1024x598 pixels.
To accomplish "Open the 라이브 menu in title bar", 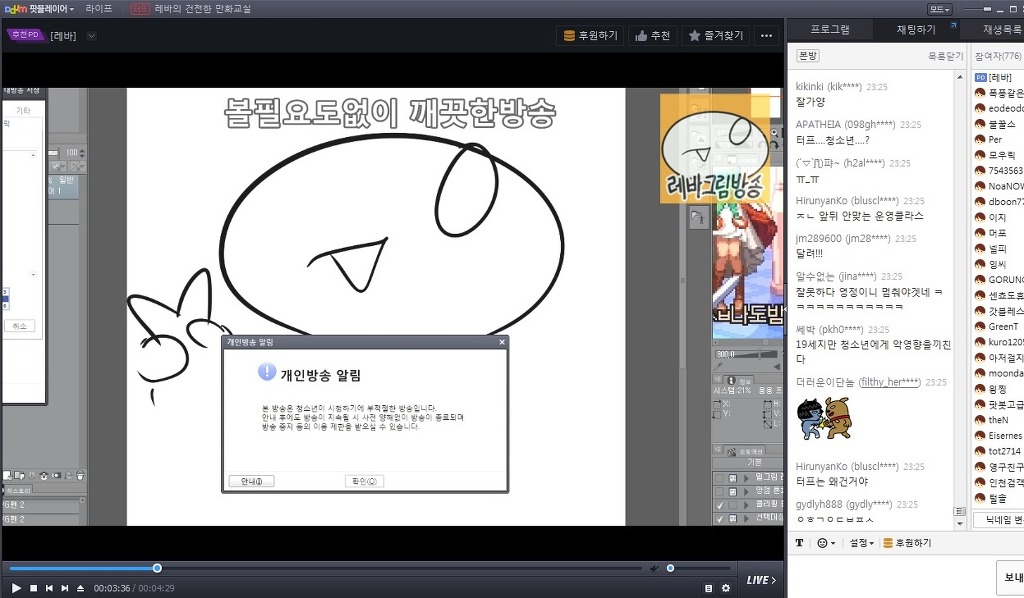I will click(99, 8).
